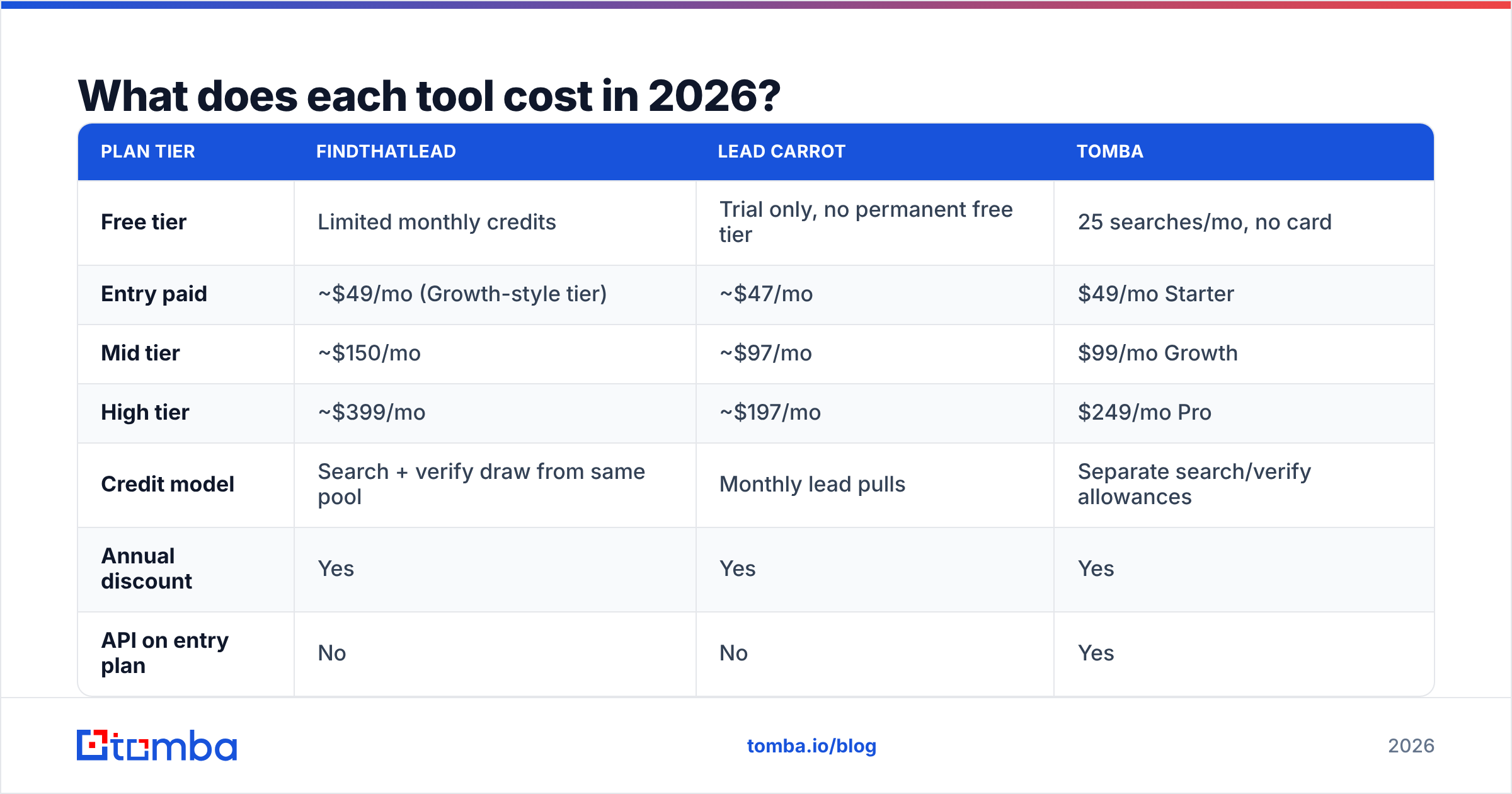This screenshot has width=1512, height=794.
Task: Select the 'Annual discount' row label
Action: (x=147, y=568)
